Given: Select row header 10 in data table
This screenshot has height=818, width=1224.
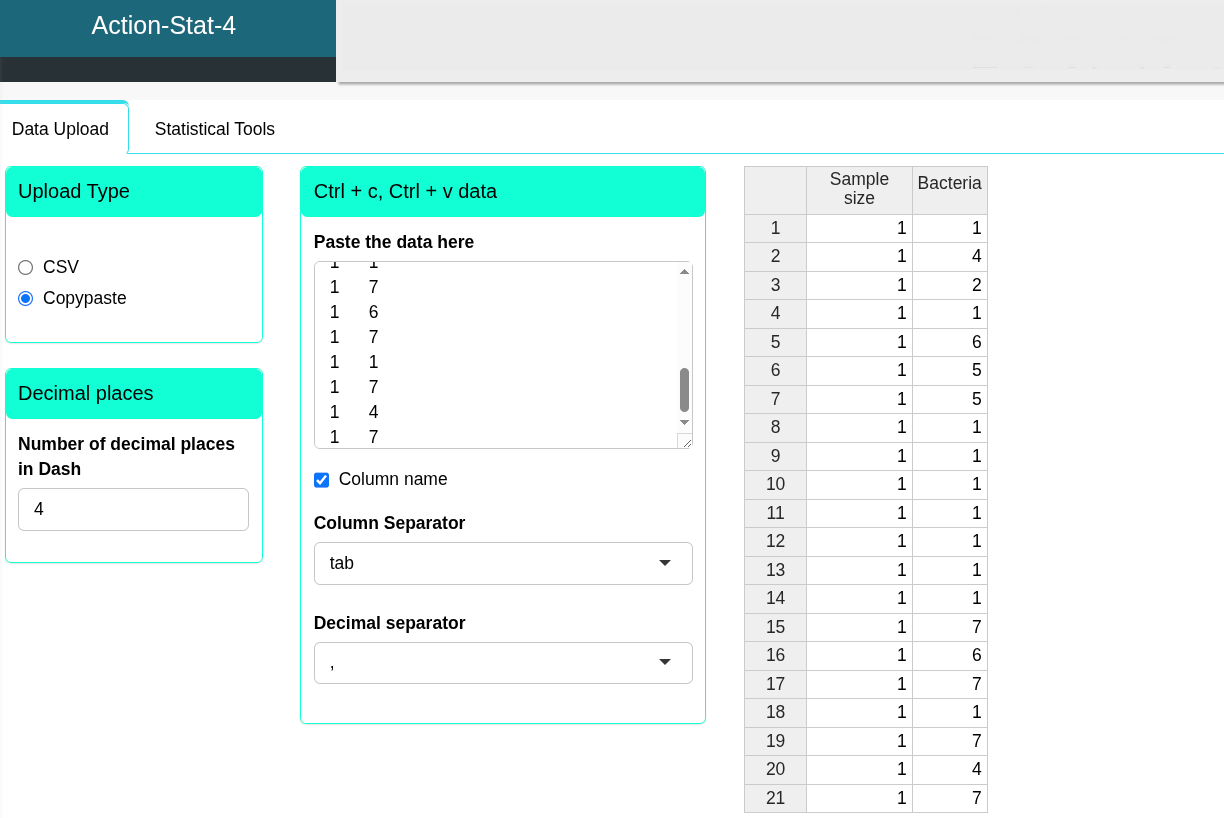Looking at the screenshot, I should [x=775, y=485].
